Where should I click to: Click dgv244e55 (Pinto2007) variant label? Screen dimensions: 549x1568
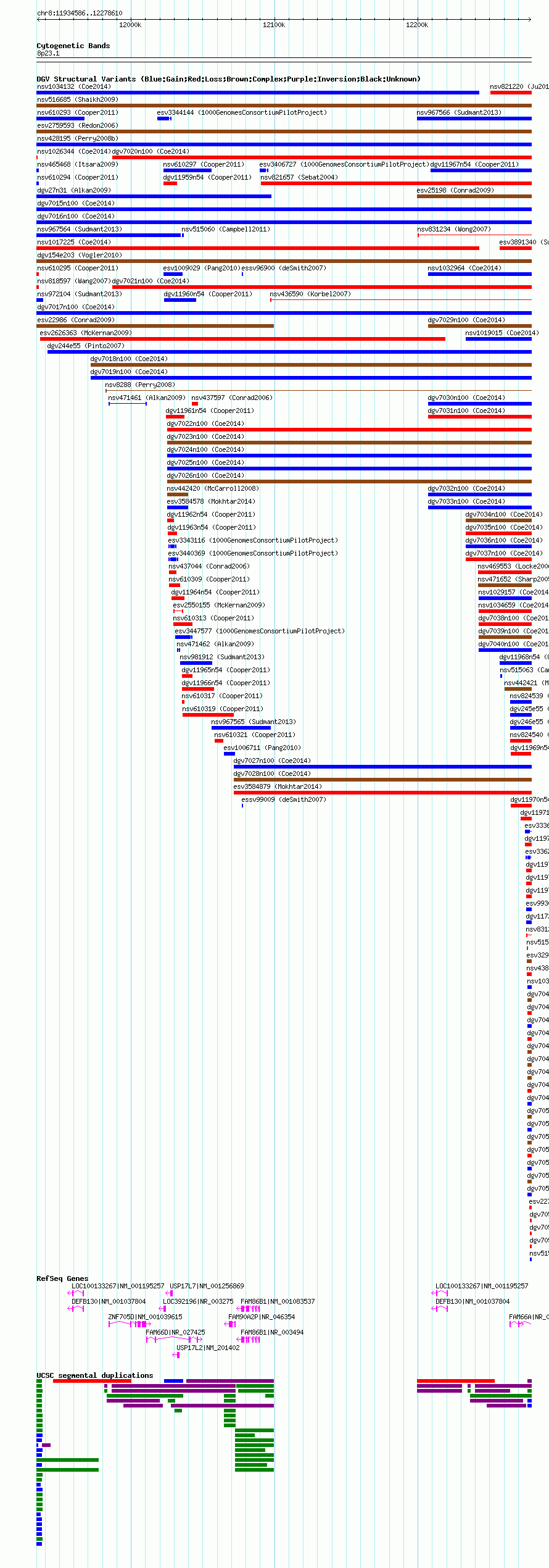click(x=86, y=346)
